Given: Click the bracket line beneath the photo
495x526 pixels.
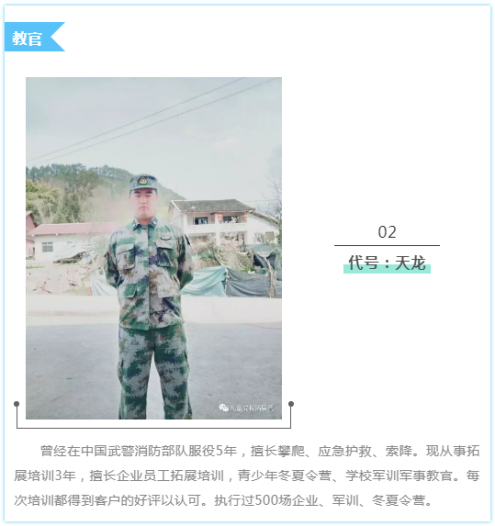Looking at the screenshot, I should (154, 428).
